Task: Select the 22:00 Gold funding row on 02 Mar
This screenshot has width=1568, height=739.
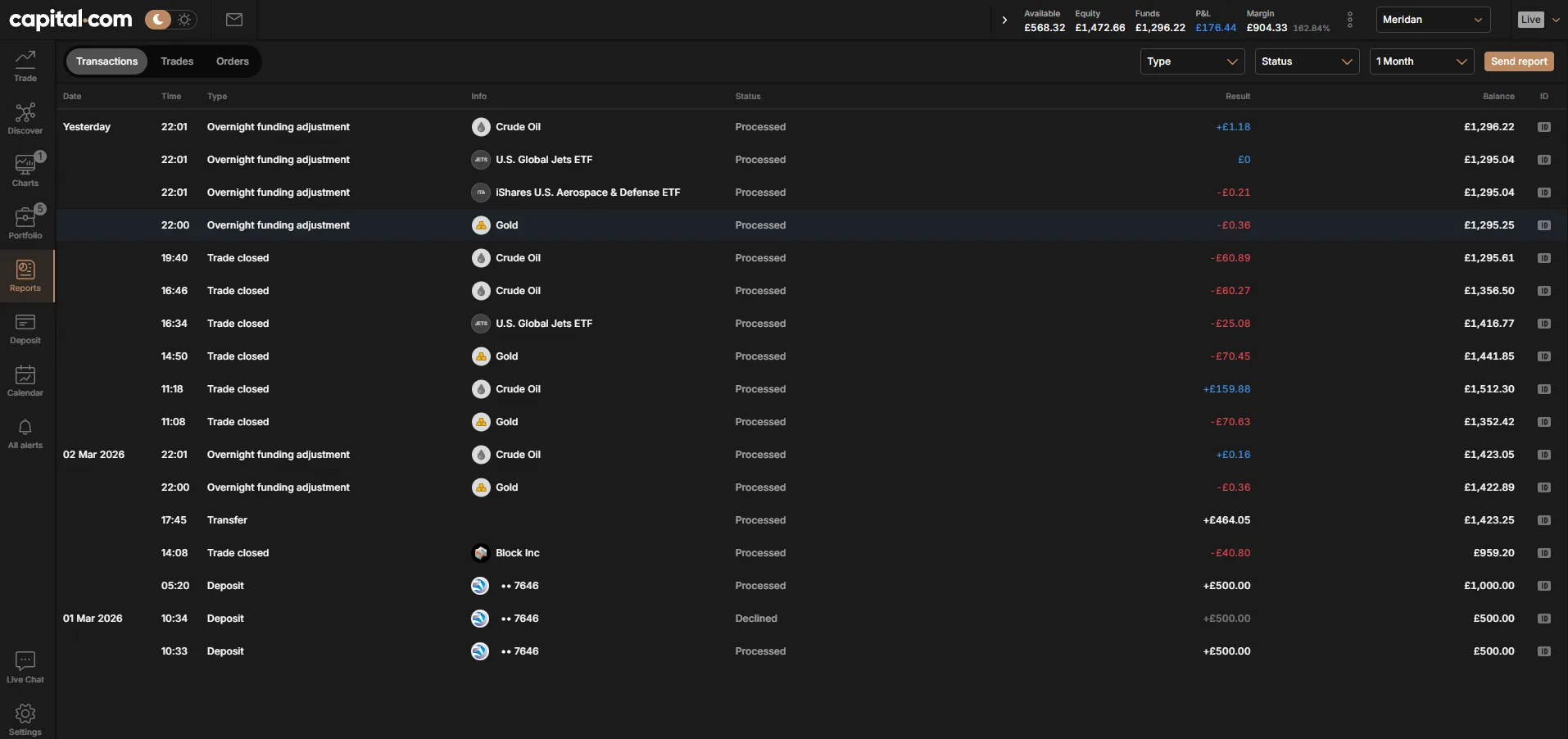Action: (811, 487)
